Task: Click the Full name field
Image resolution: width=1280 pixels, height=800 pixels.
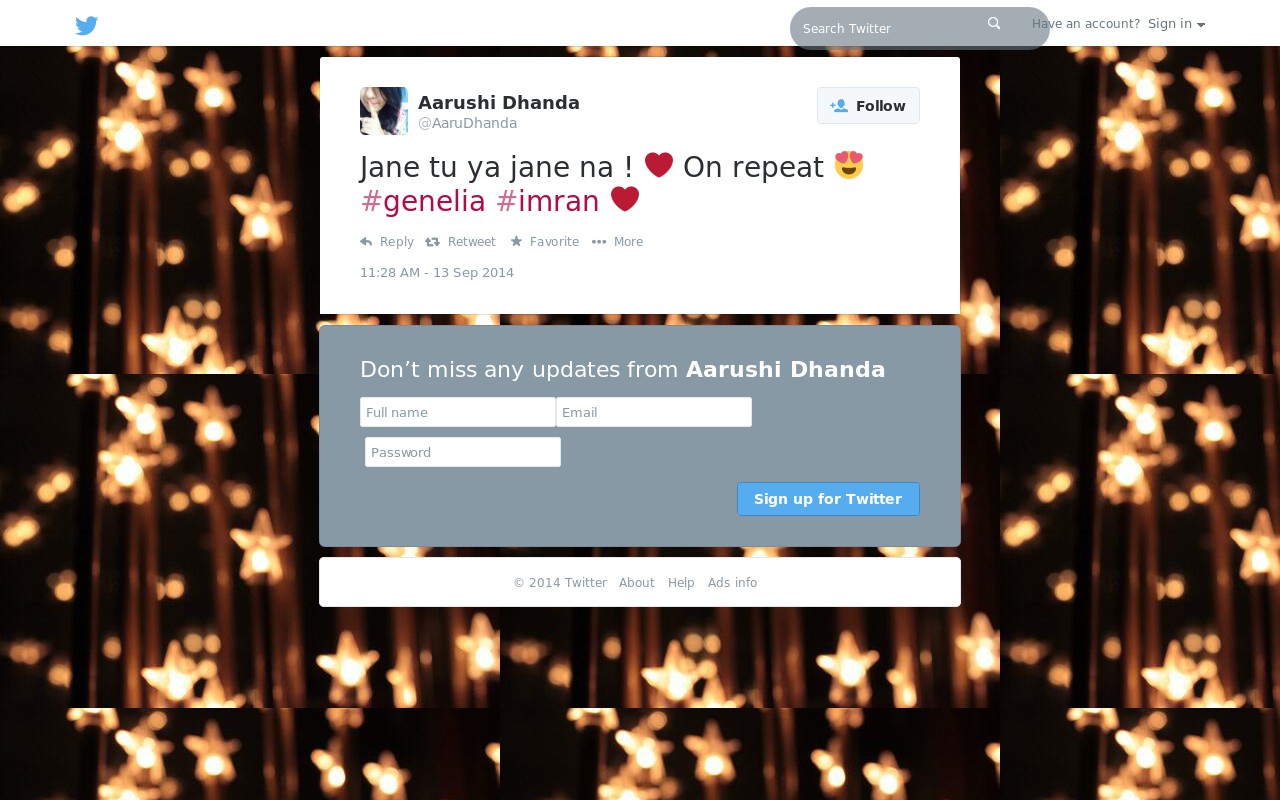Action: pos(458,412)
